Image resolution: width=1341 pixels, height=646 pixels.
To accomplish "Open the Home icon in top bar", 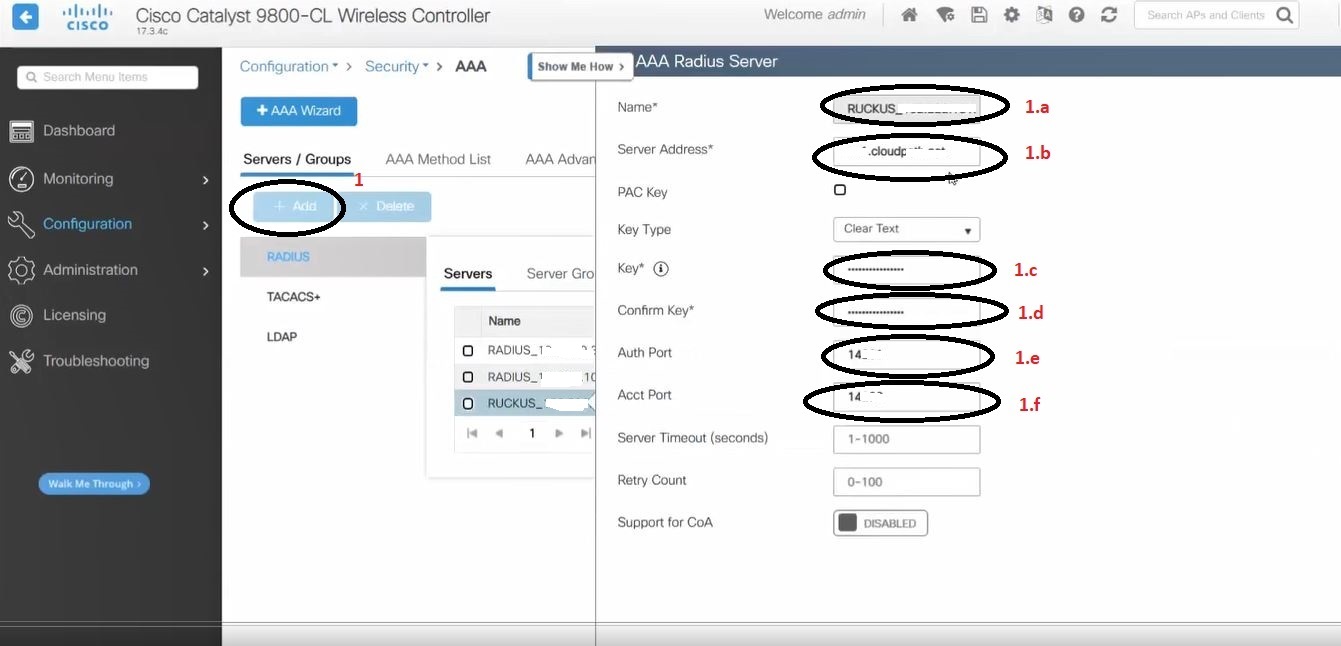I will tap(909, 15).
